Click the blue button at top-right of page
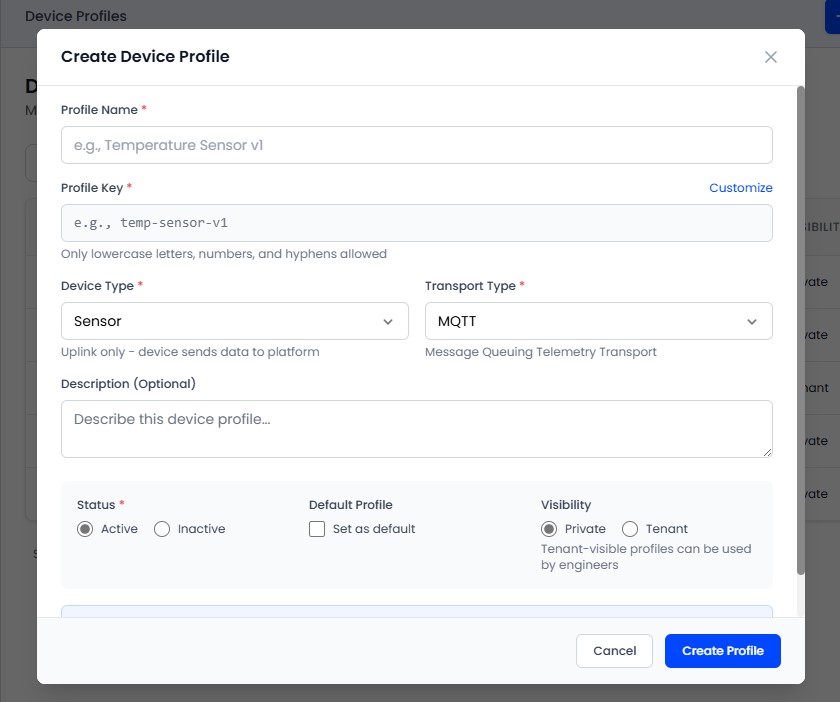 pyautogui.click(x=833, y=16)
